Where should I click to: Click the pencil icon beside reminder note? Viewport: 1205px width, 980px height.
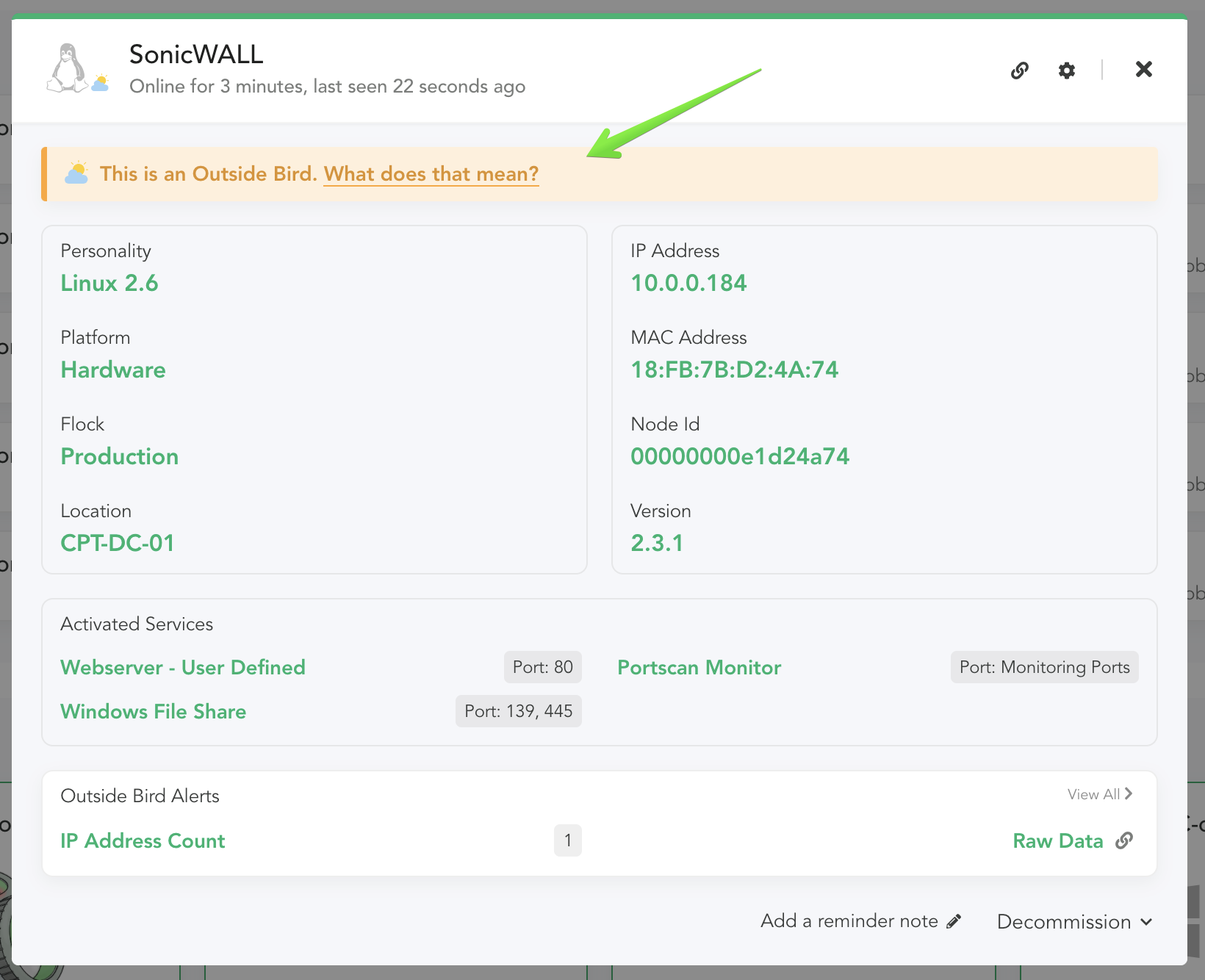tap(954, 921)
